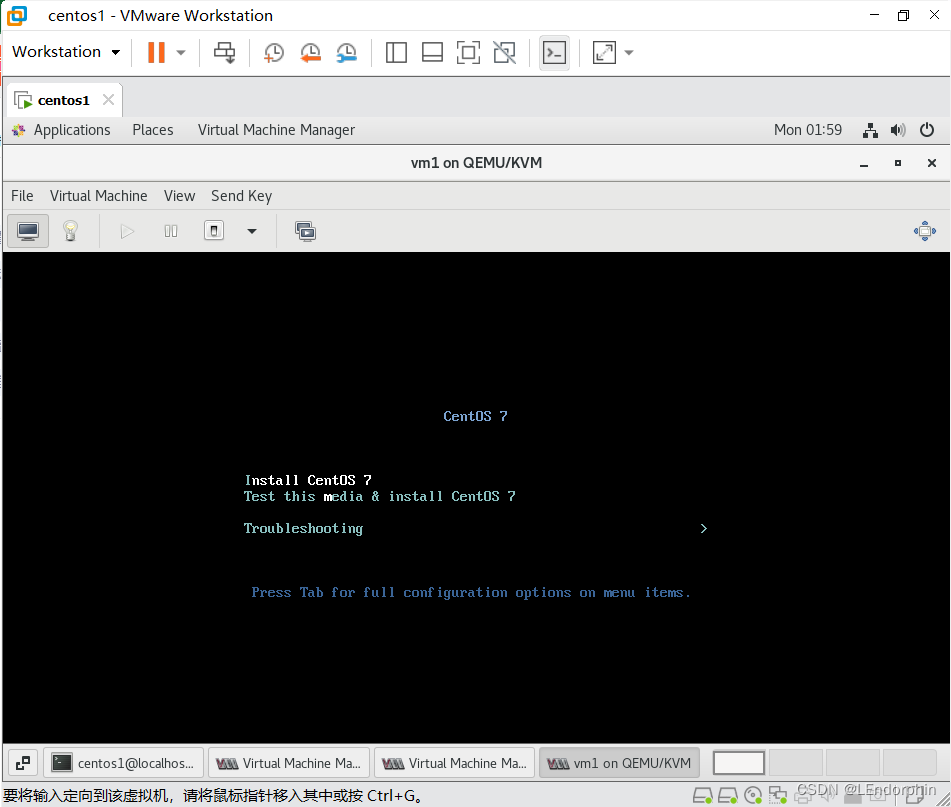Click the network adapter status icon
The width and height of the screenshot is (951, 807).
(778, 795)
